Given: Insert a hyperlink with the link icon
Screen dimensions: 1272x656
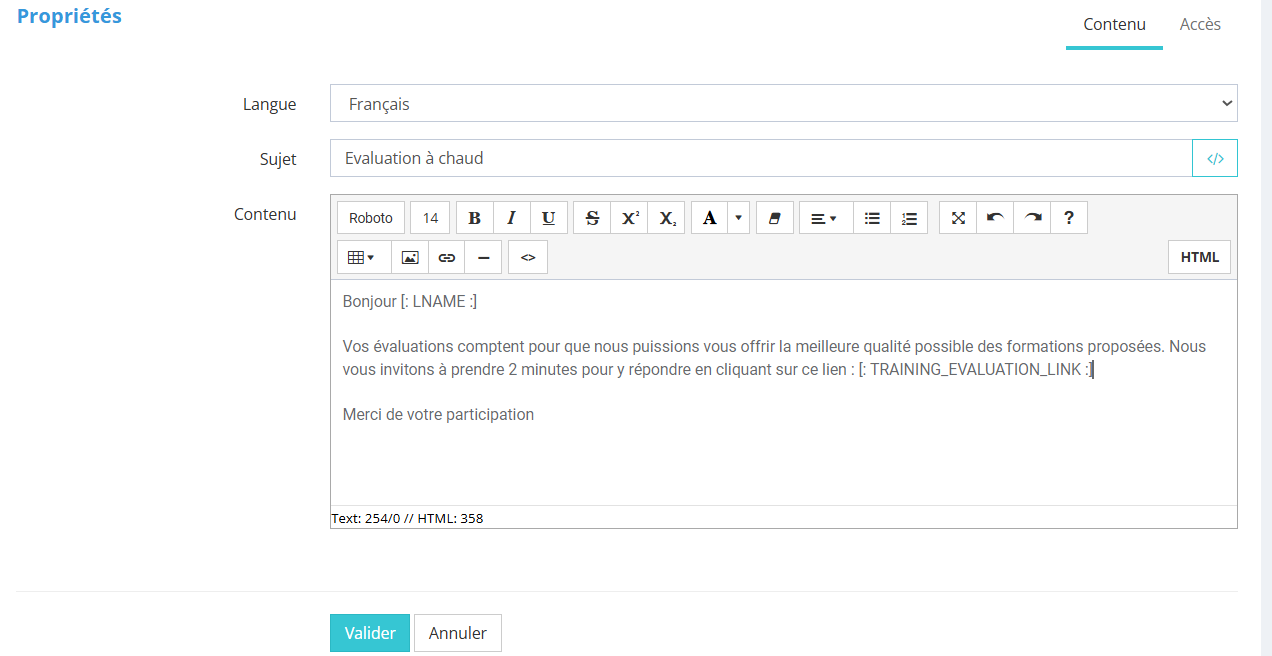Looking at the screenshot, I should click(447, 257).
